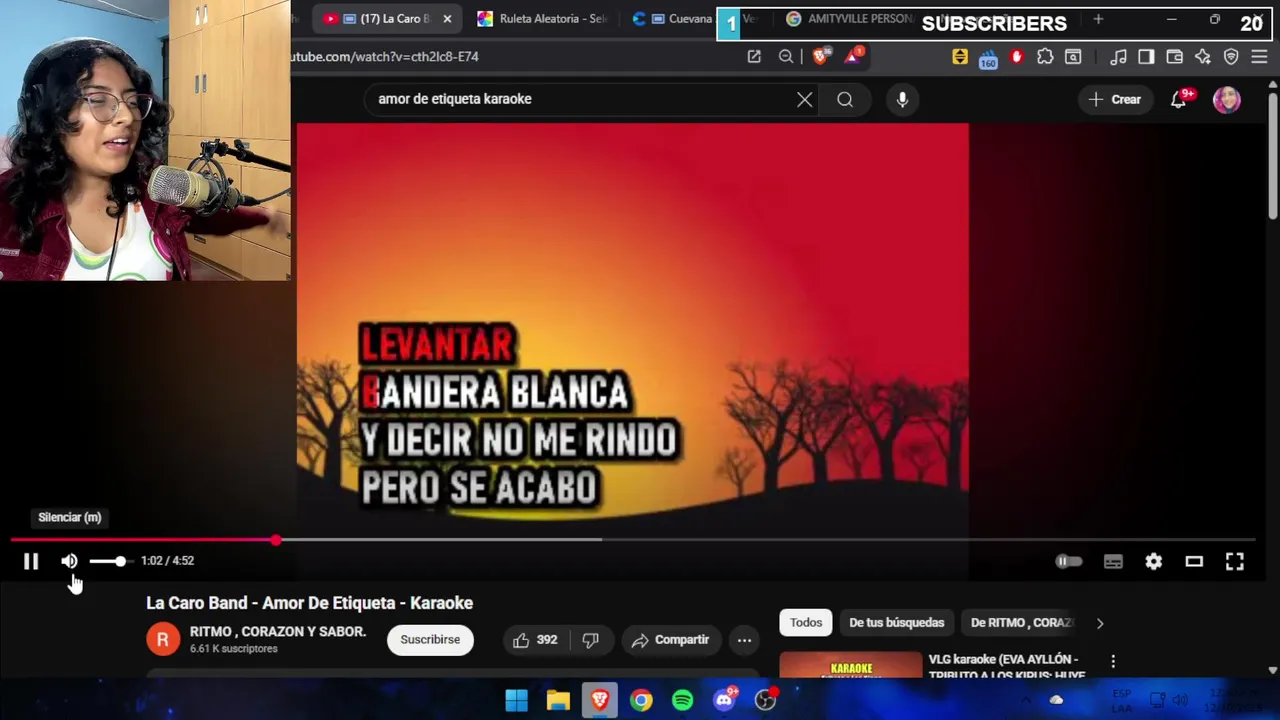Open the more actions ellipsis menu

(x=744, y=640)
